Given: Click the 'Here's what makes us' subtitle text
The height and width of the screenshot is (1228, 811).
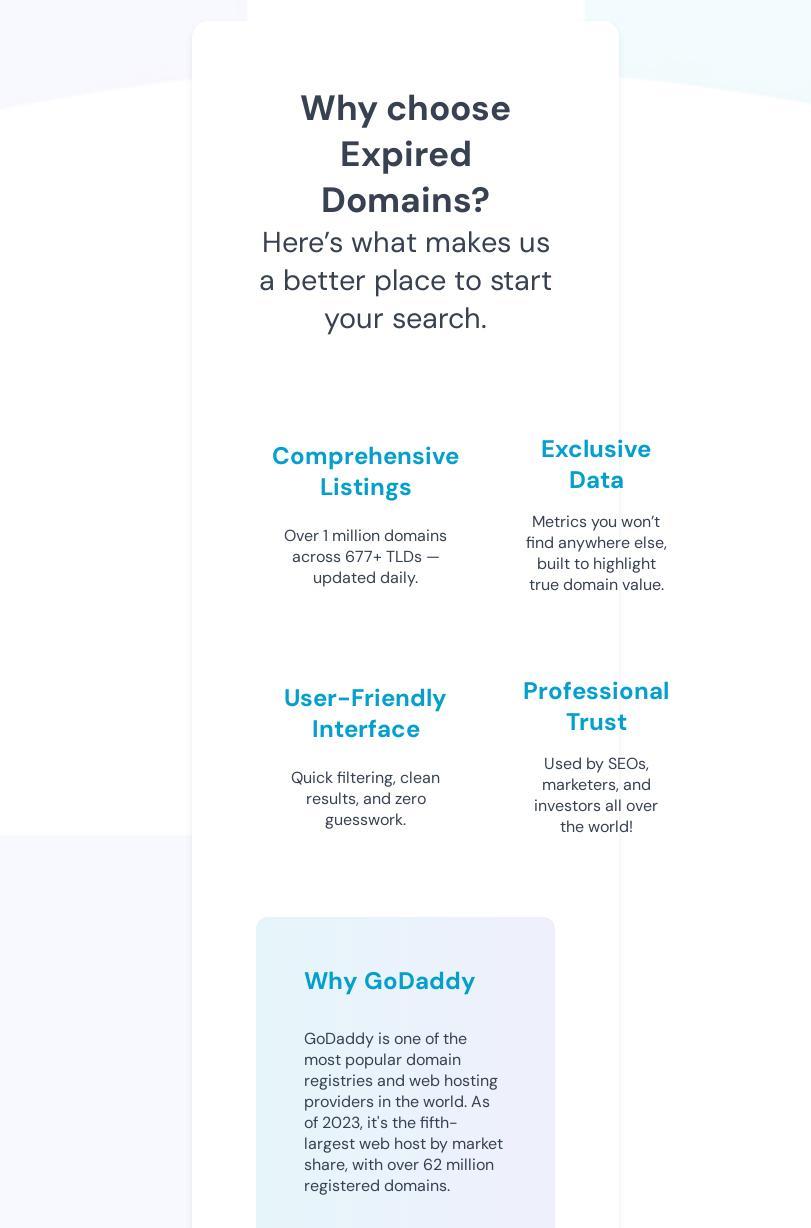Looking at the screenshot, I should click(405, 243).
